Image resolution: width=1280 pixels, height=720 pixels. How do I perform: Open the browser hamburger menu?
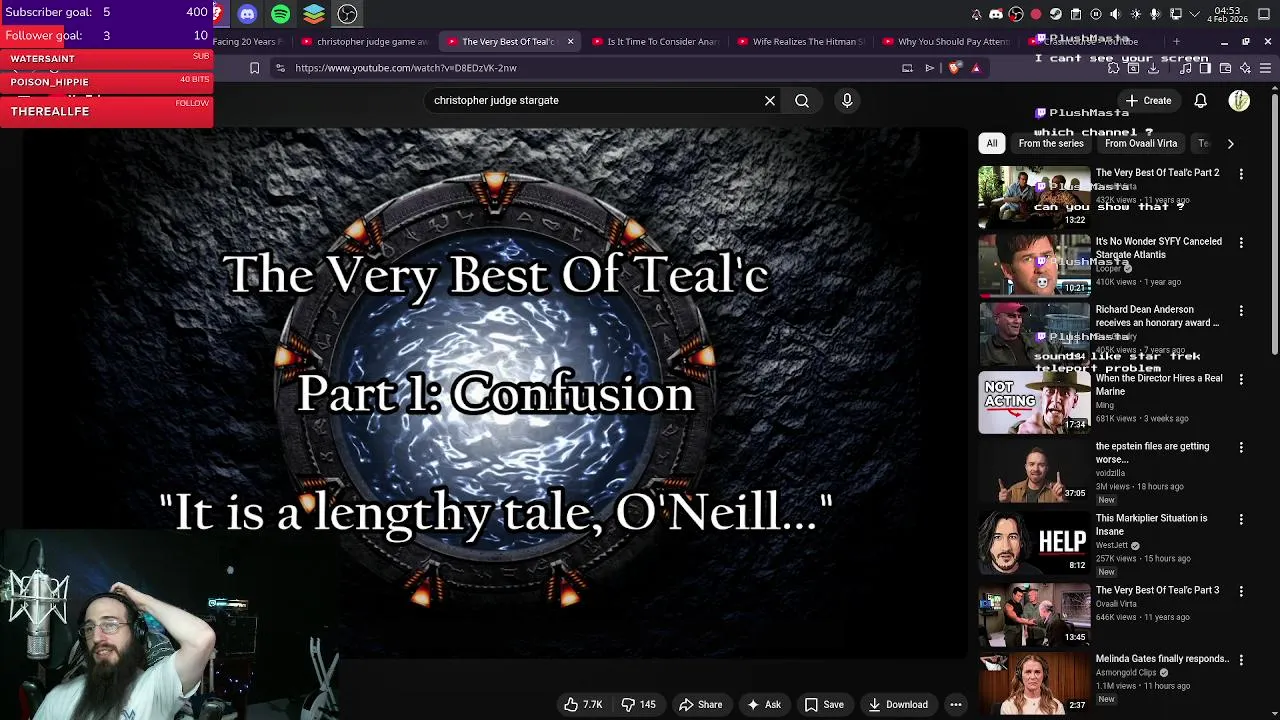click(x=1265, y=68)
